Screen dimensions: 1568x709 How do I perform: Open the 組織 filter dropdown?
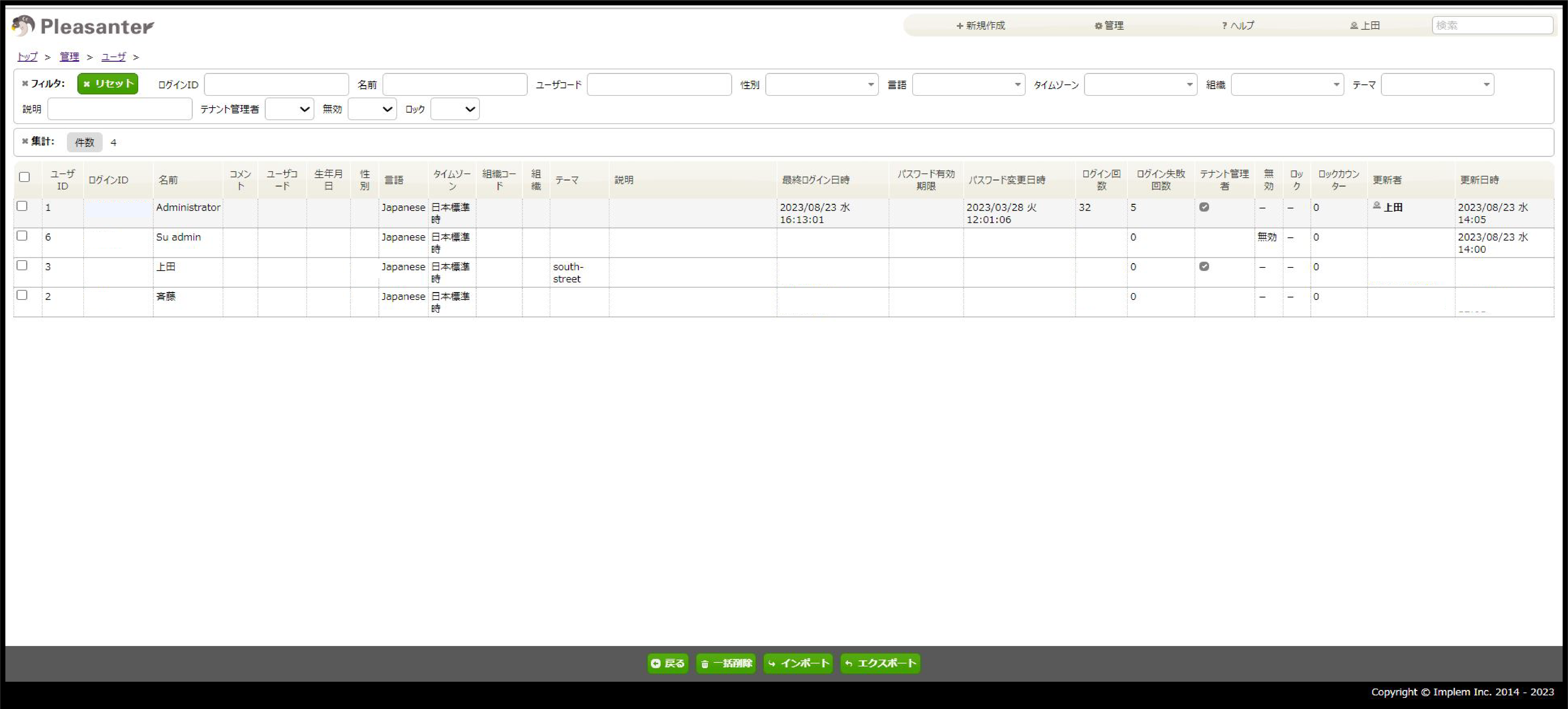click(1287, 85)
